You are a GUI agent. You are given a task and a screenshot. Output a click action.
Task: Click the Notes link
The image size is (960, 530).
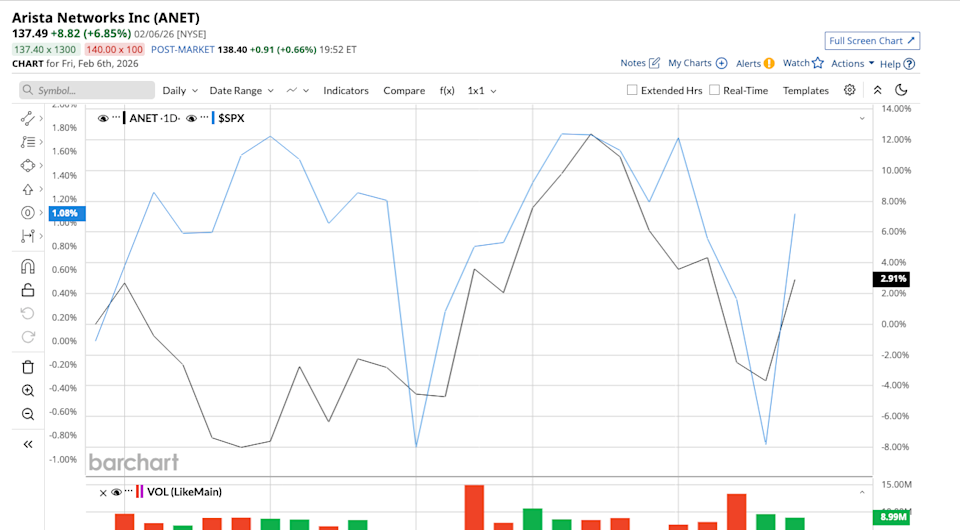click(x=633, y=63)
